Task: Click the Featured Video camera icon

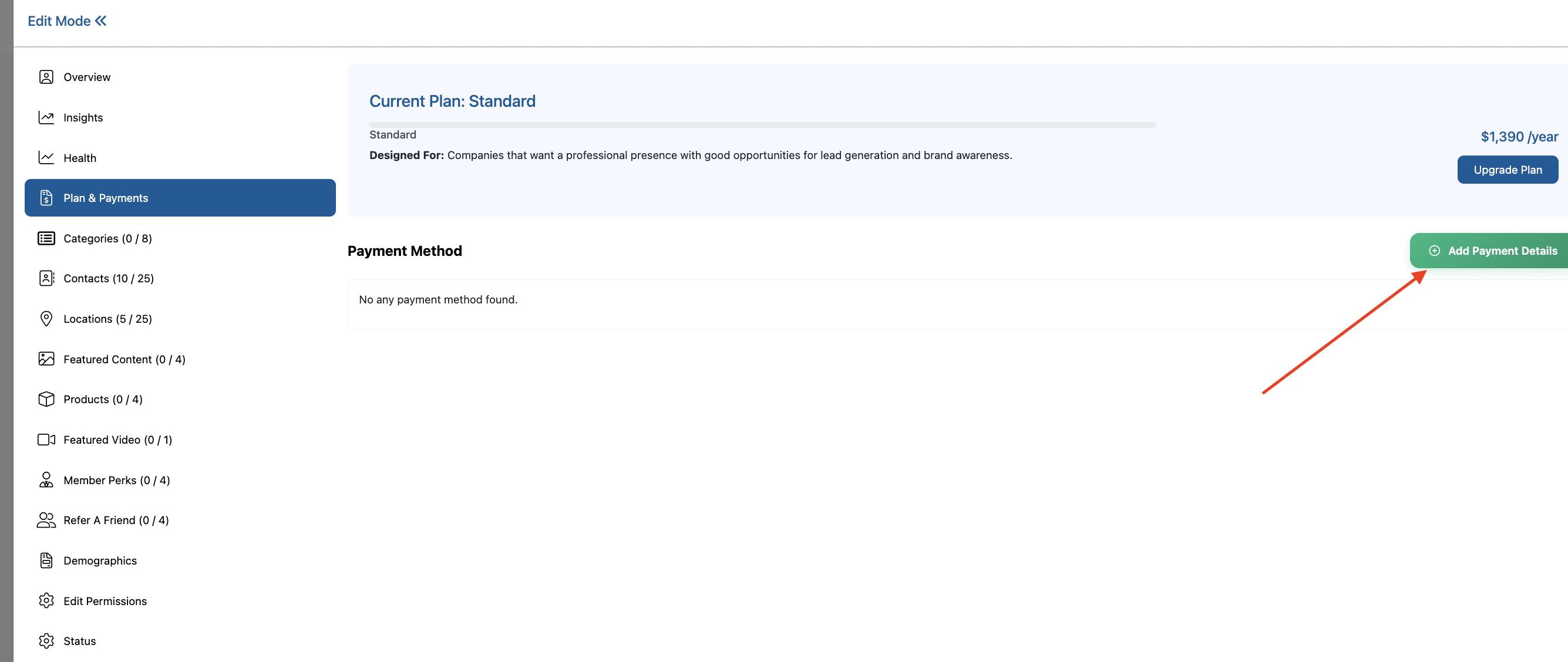Action: tap(46, 440)
